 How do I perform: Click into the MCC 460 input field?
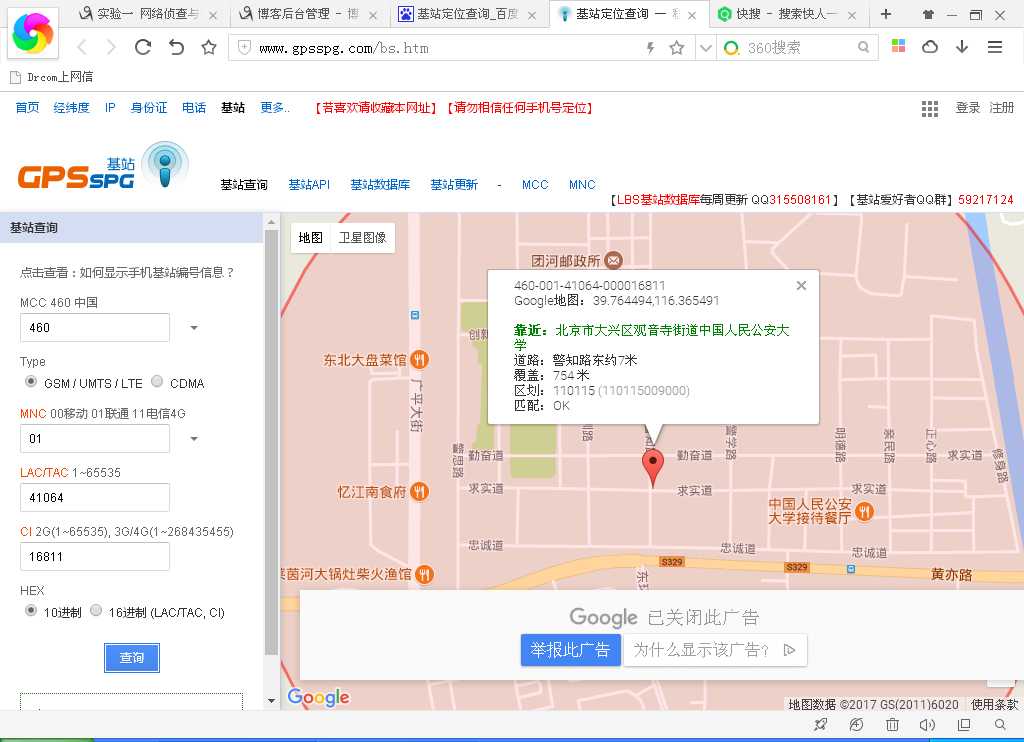95,328
